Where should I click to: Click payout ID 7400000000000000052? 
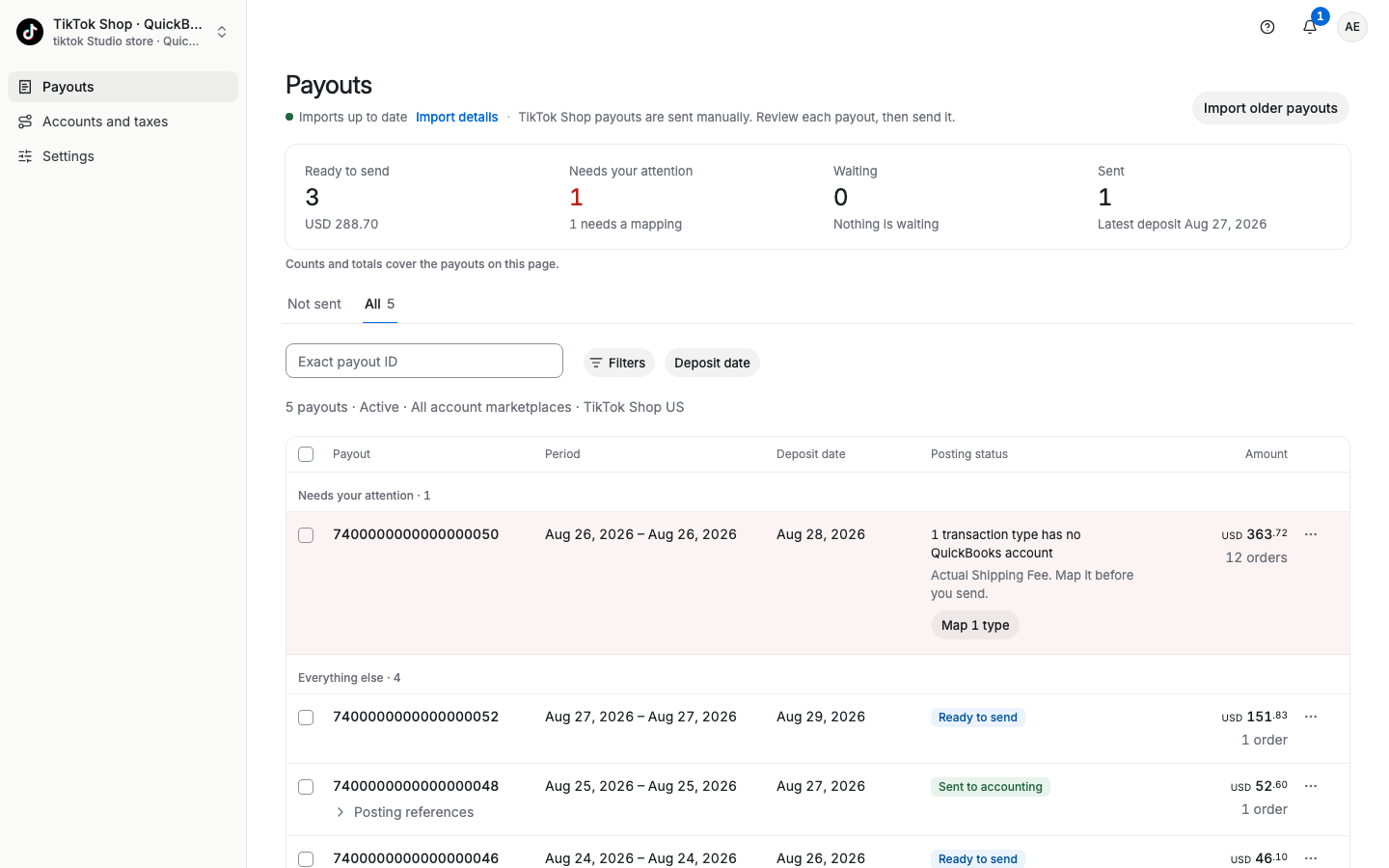pyautogui.click(x=416, y=717)
